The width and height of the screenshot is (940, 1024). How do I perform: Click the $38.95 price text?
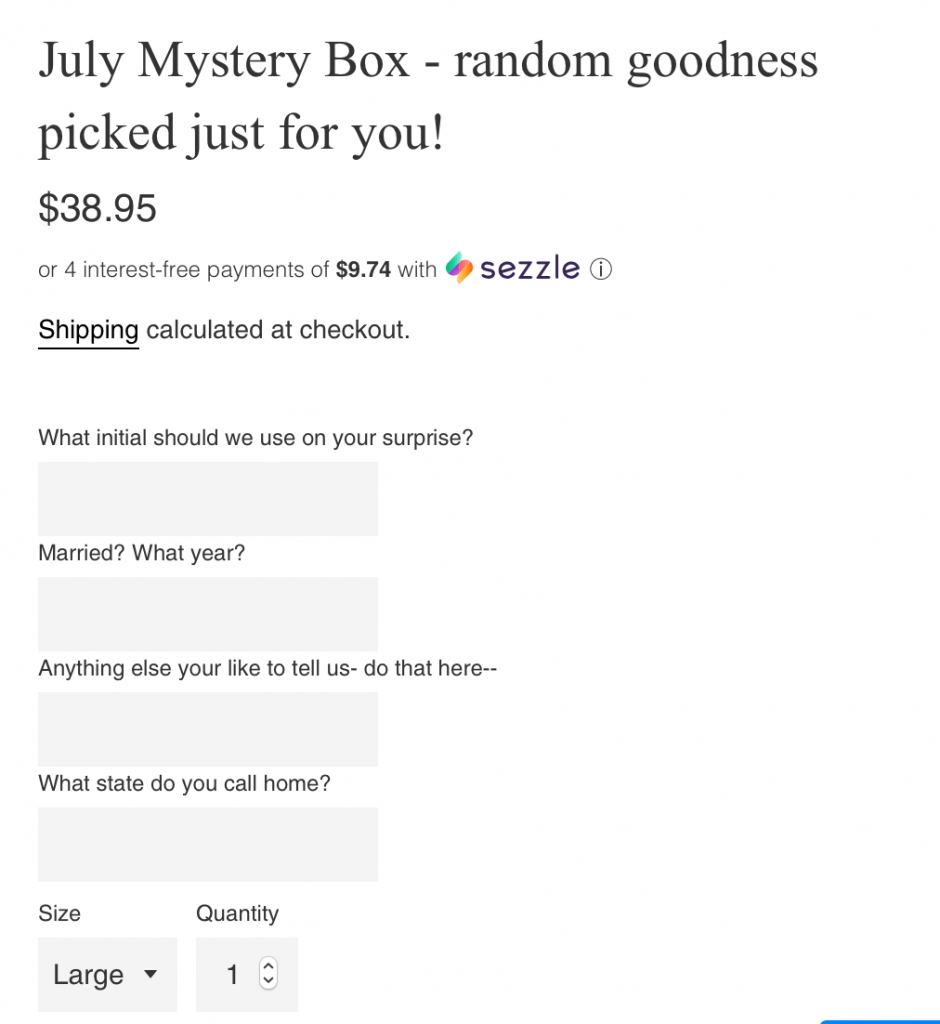pos(97,208)
